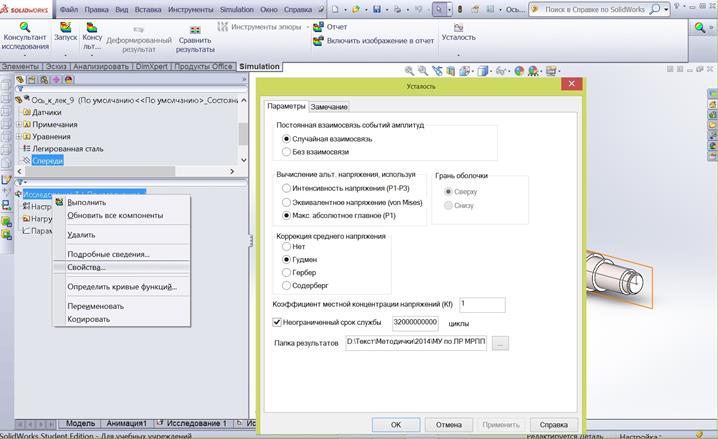Select the Без взаимосвязи radio button

pos(288,152)
